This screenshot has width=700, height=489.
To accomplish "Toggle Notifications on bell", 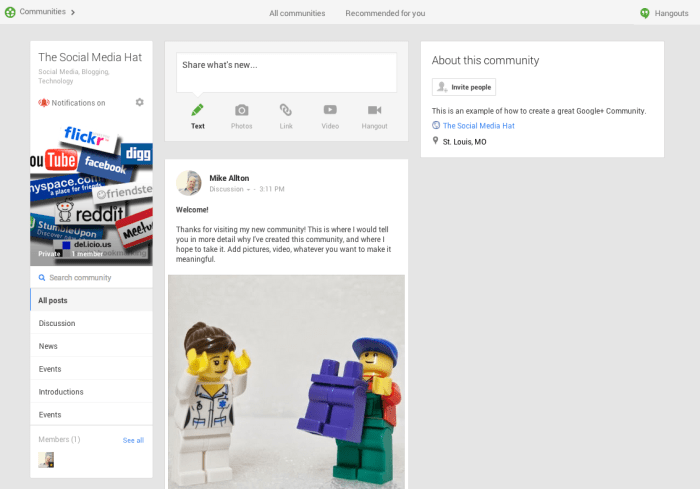I will tap(44, 103).
